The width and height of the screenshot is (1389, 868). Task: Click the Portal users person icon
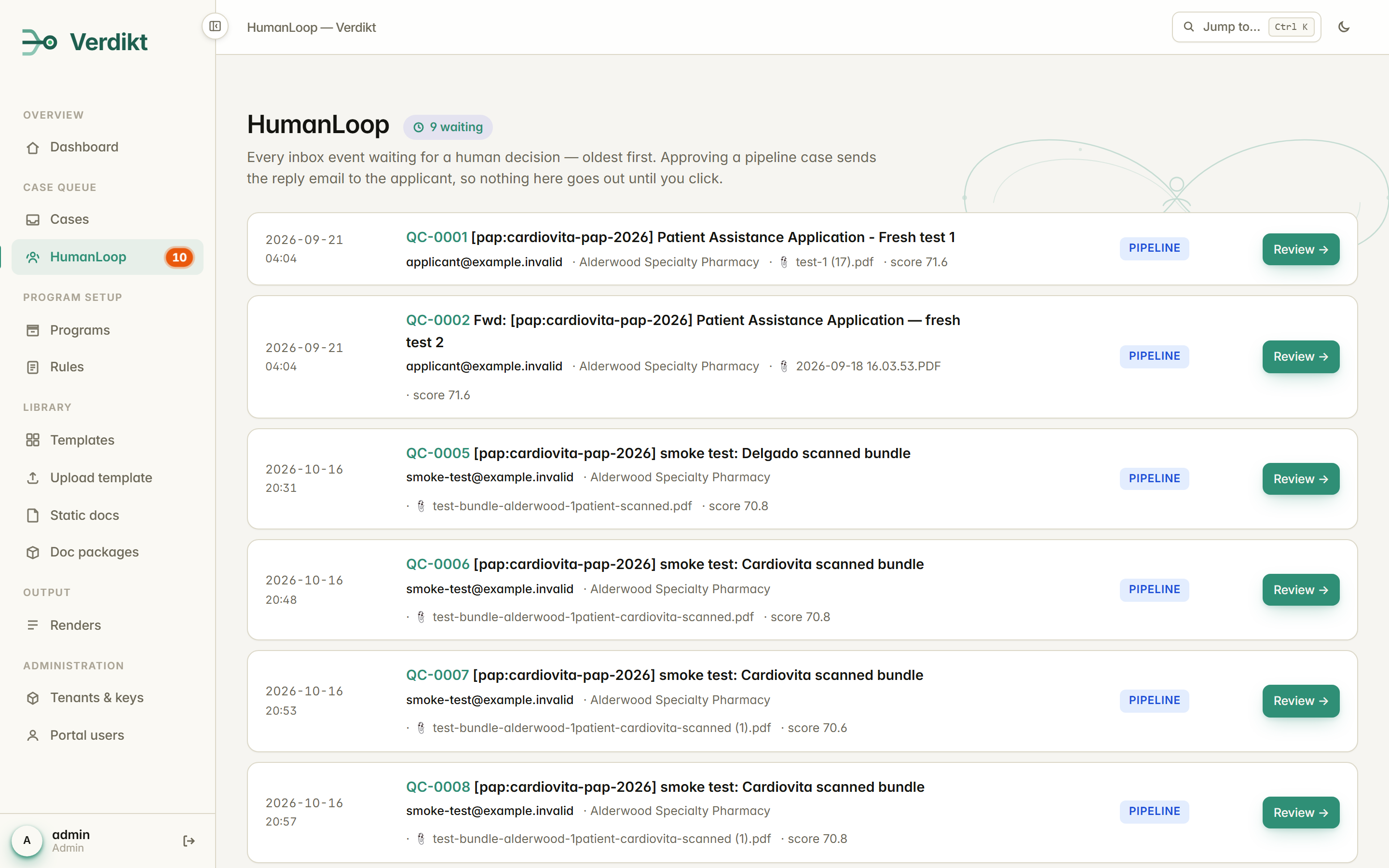click(x=33, y=735)
